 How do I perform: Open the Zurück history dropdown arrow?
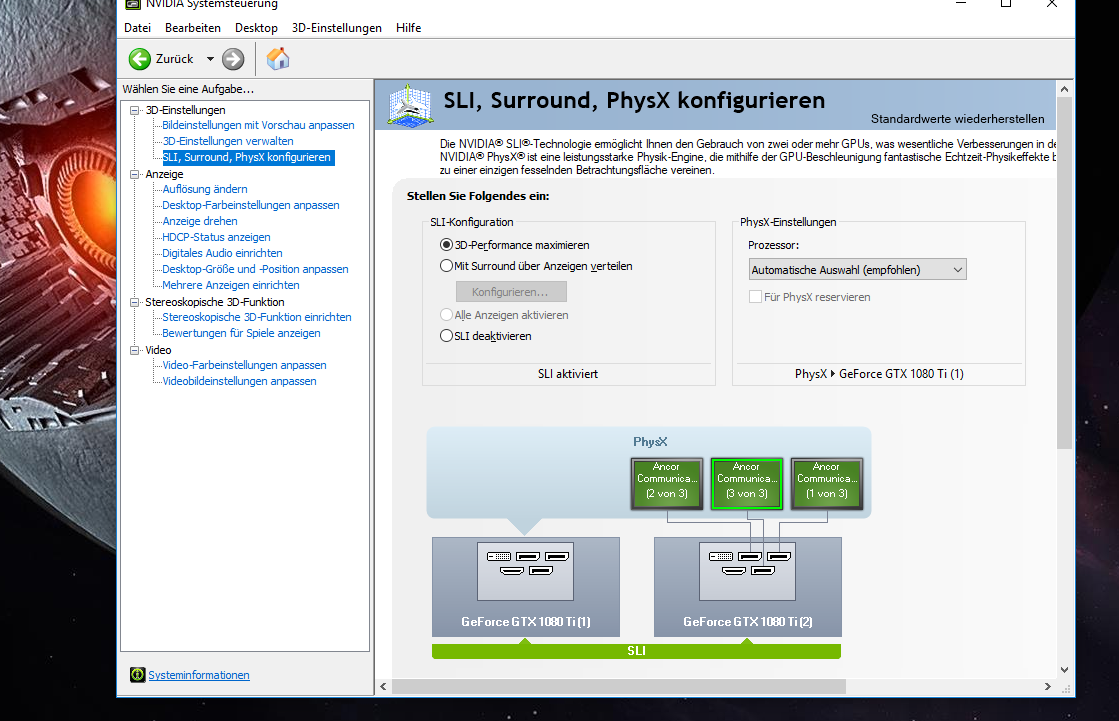210,59
